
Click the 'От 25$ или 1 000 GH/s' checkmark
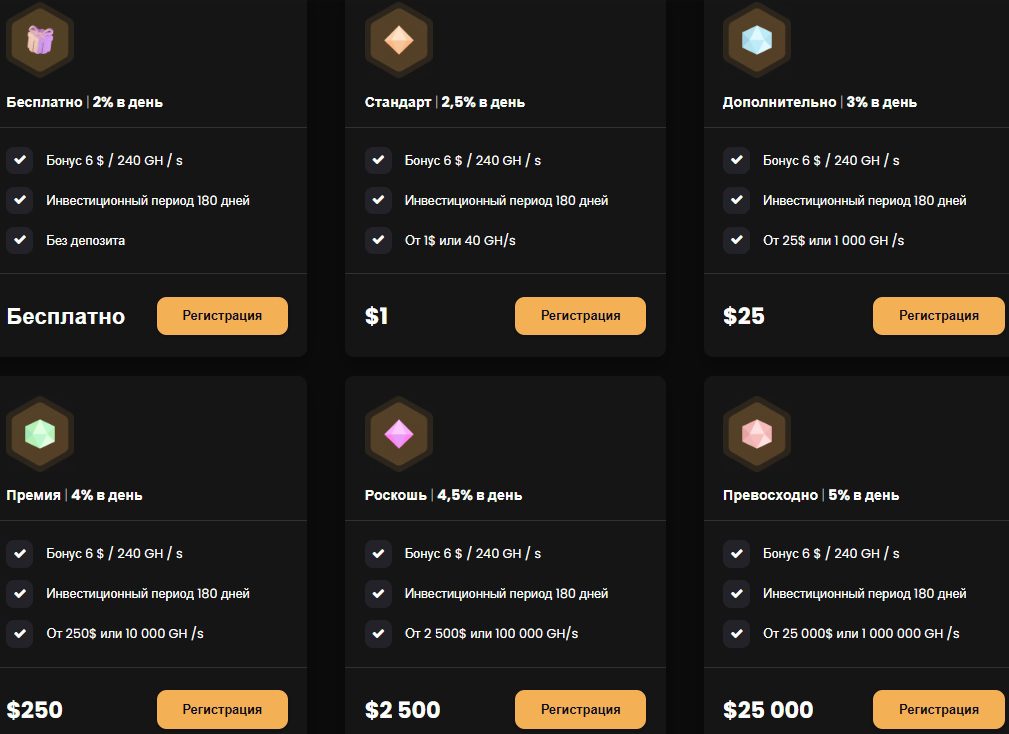coord(736,240)
